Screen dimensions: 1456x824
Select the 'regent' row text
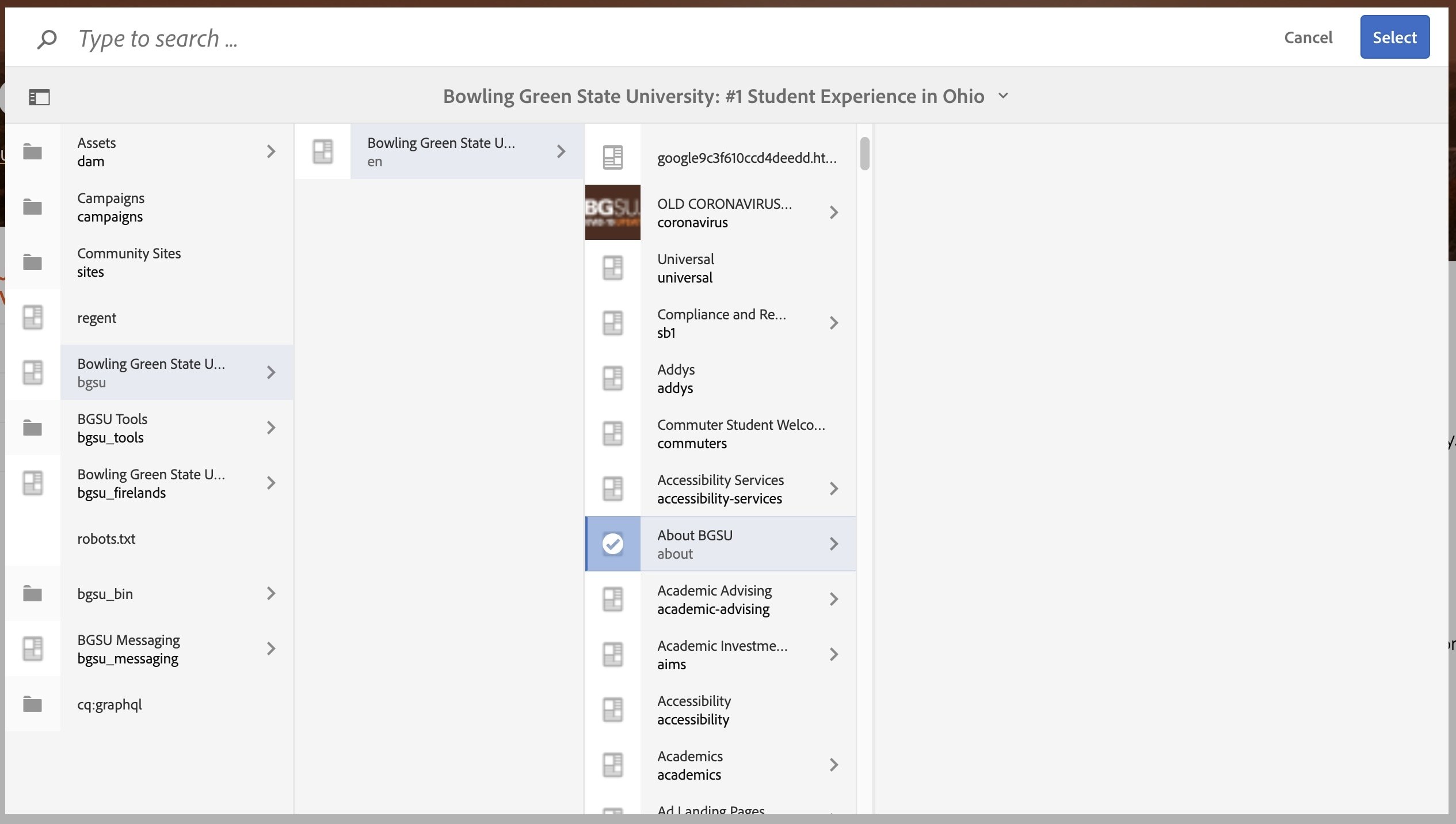click(x=97, y=318)
